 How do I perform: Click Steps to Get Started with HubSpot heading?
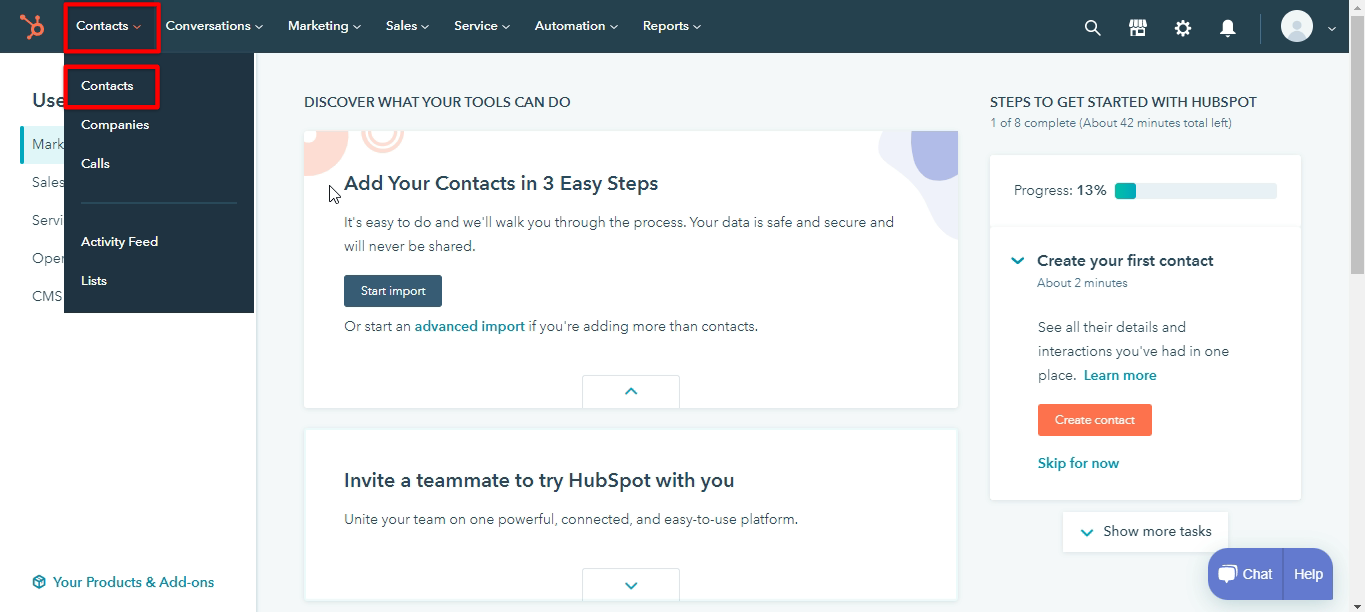pos(1123,102)
